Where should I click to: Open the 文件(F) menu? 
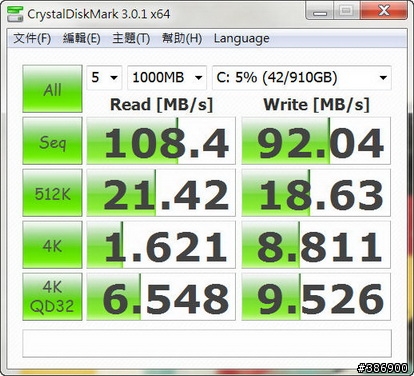click(32, 38)
